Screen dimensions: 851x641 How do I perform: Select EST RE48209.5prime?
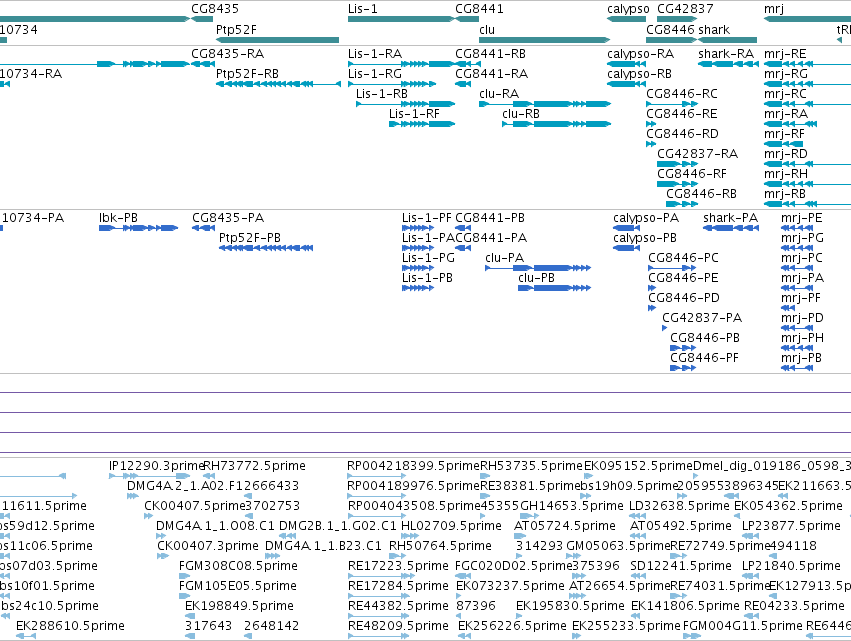point(398,627)
